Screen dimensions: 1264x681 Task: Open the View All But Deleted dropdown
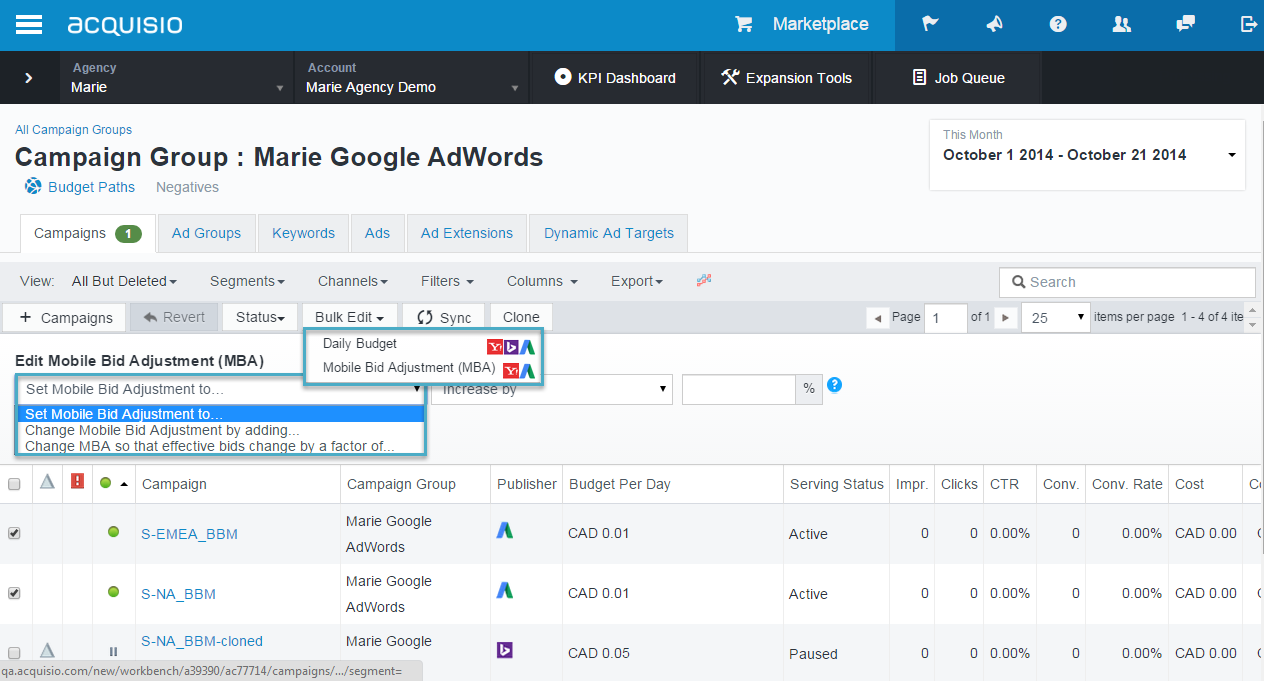[x=124, y=281]
